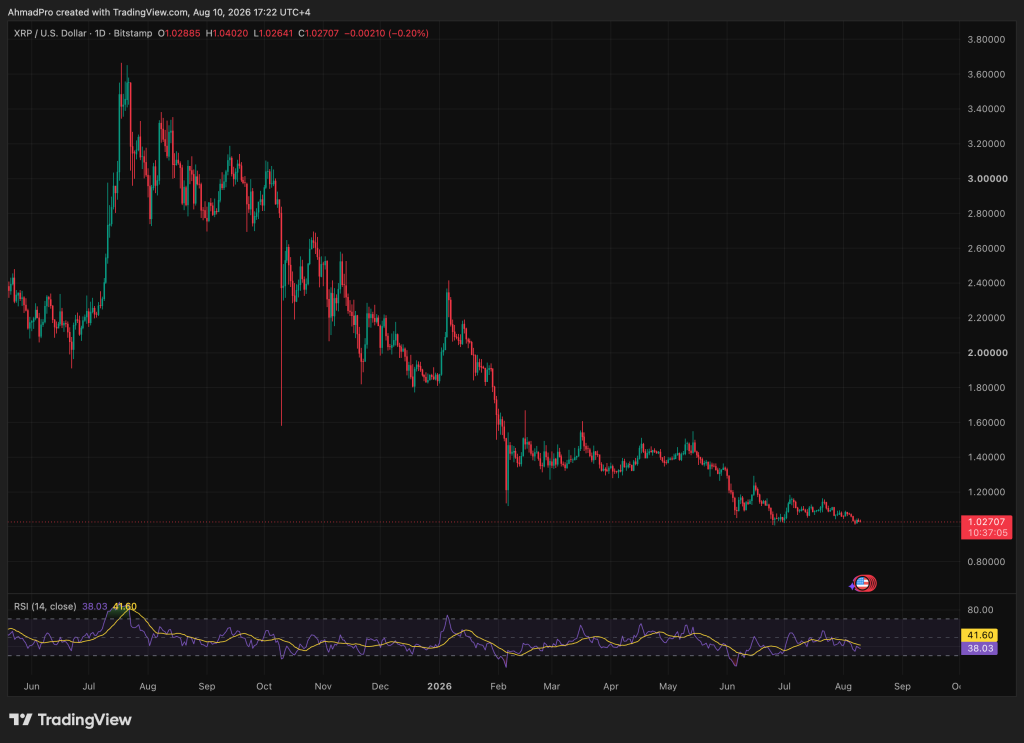1024x743 pixels.
Task: Click the Nov label on the time axis
Action: point(323,686)
